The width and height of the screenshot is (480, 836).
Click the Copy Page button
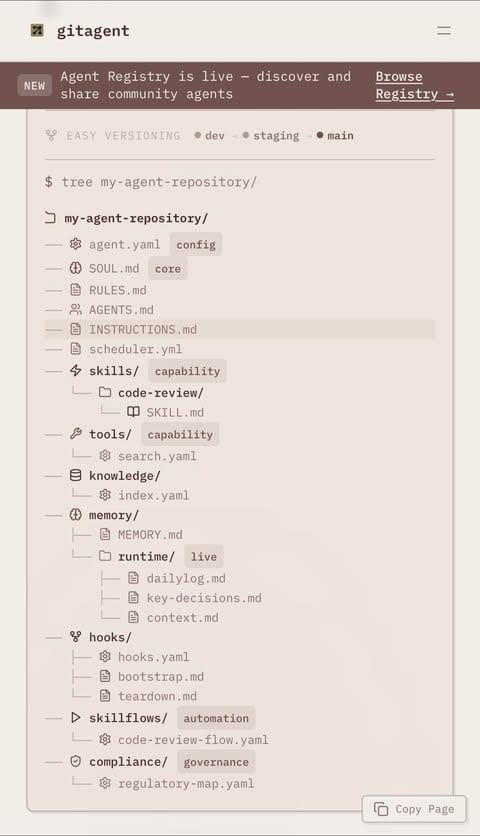click(414, 809)
